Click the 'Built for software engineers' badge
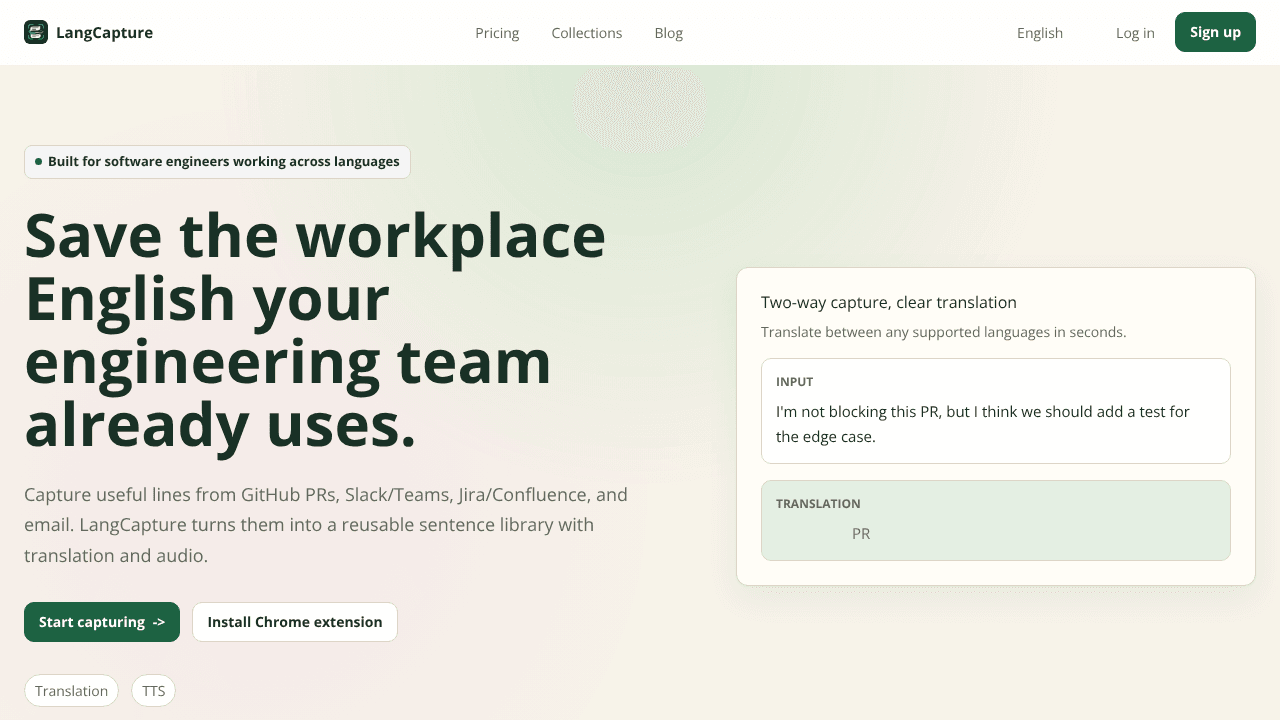This screenshot has width=1280, height=720. (217, 162)
